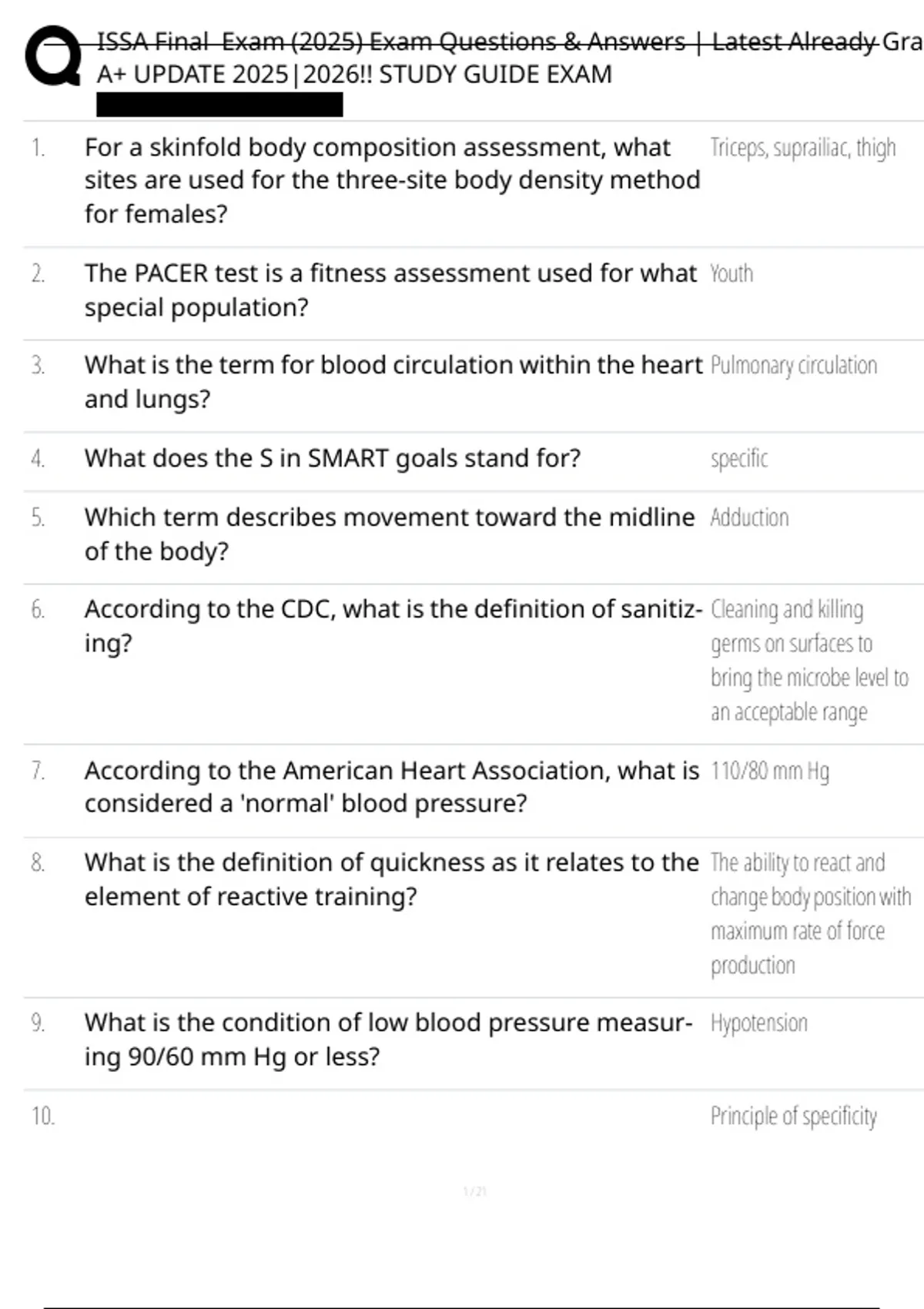Viewport: 924px width, 1309px height.
Task: Click the Quizlet Q logo icon
Action: (52, 56)
